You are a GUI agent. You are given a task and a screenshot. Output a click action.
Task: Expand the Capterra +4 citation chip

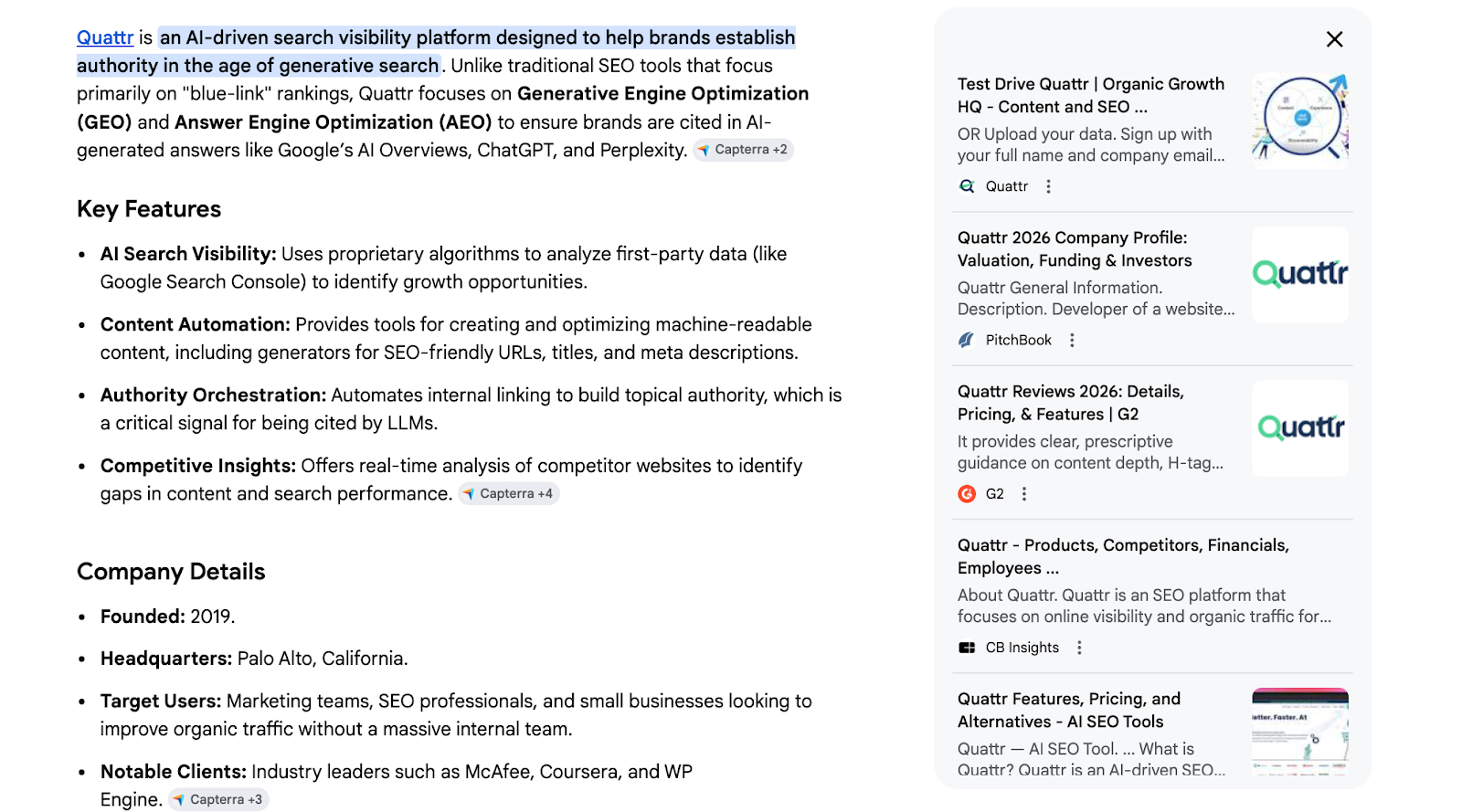(x=509, y=494)
